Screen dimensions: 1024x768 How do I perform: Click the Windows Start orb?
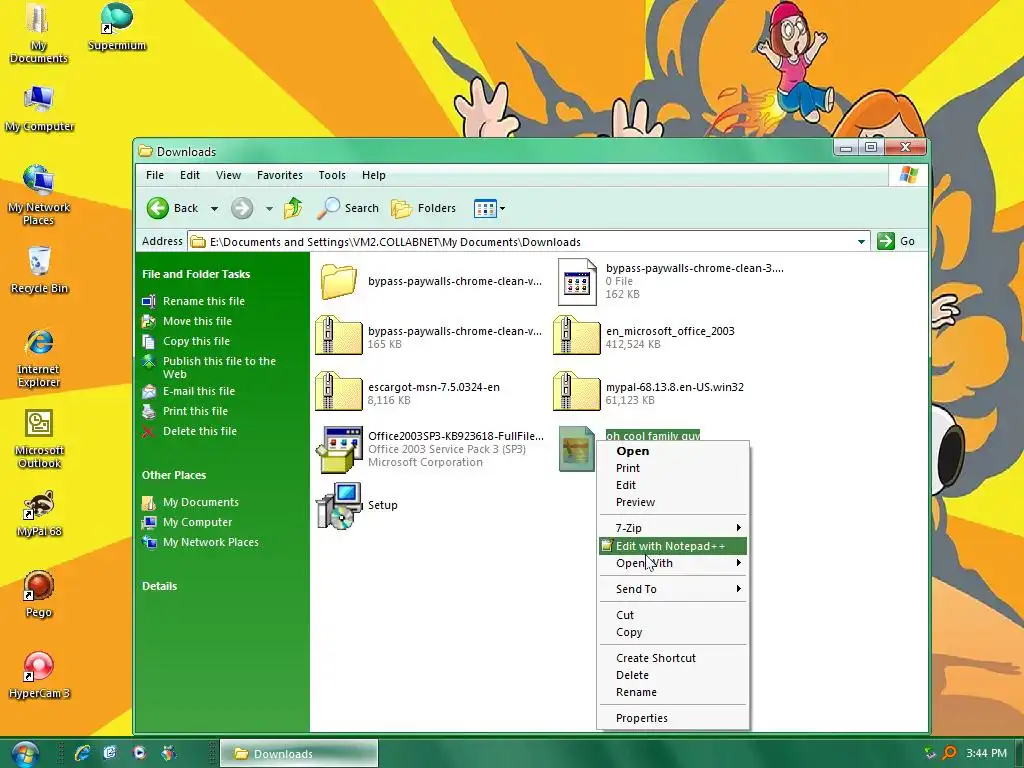24,754
